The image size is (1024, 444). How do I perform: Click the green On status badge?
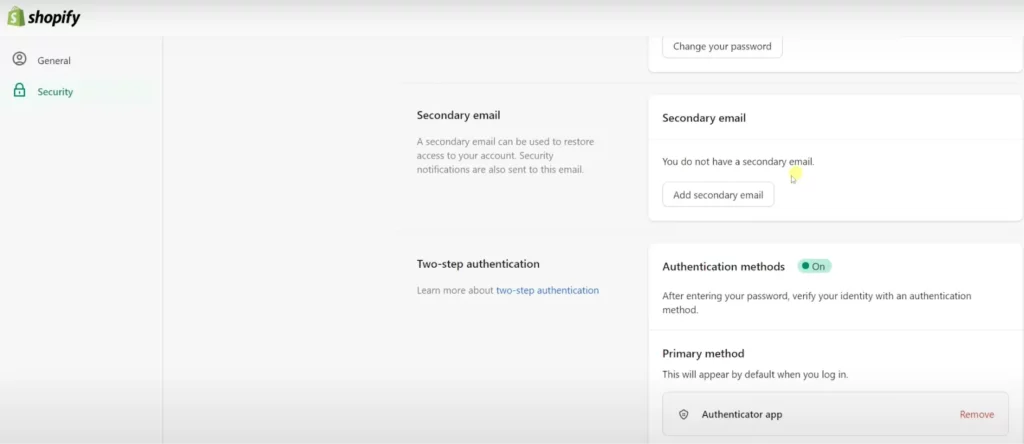click(814, 266)
